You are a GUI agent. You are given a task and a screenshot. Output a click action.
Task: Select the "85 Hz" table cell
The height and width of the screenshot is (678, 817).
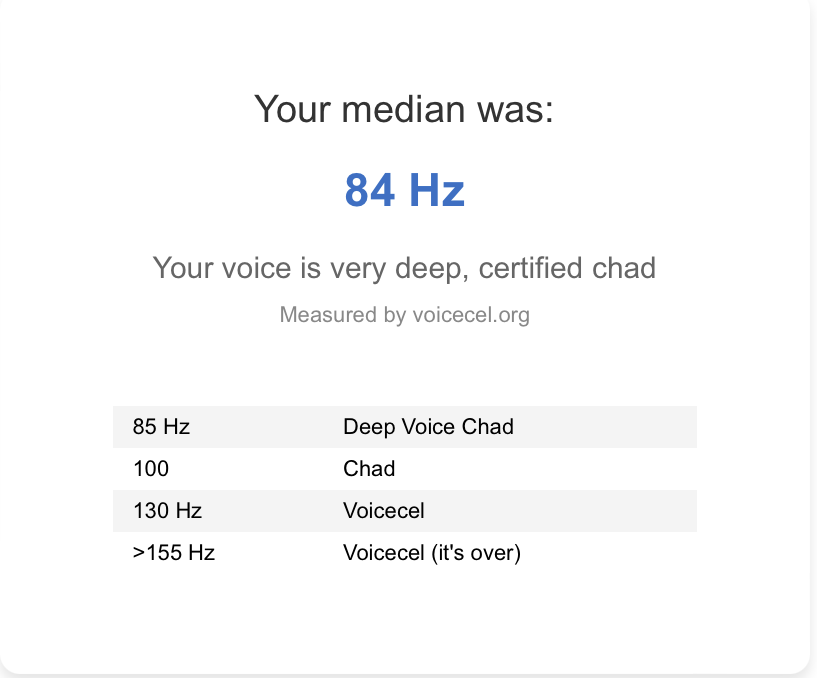coord(161,427)
